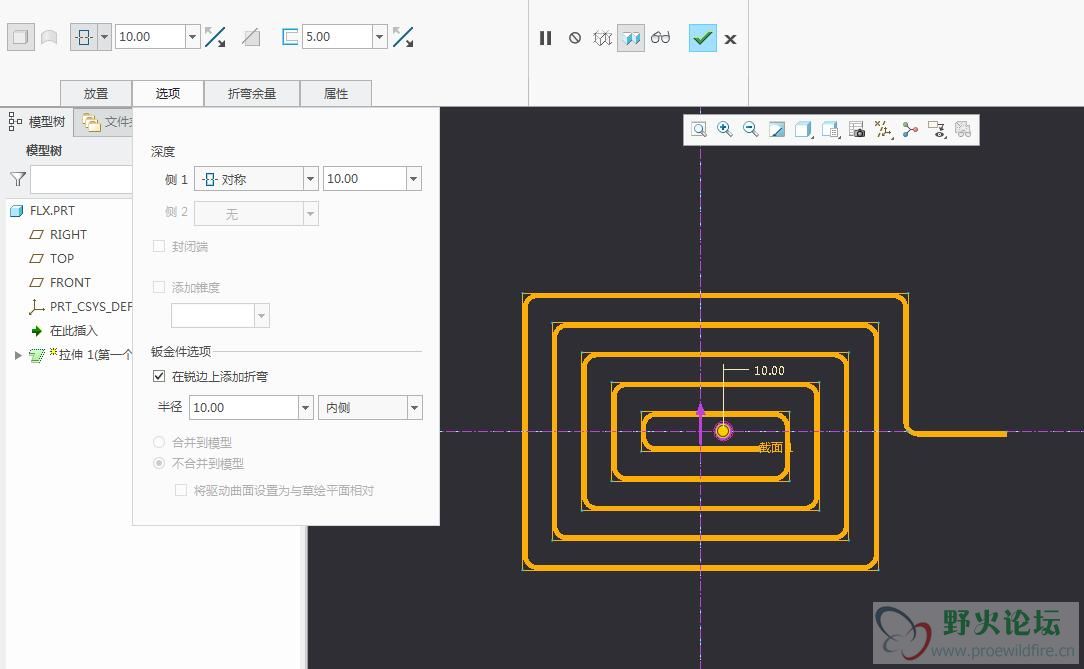This screenshot has height=669, width=1084.
Task: Open the taper value dropdown
Action: (x=261, y=316)
